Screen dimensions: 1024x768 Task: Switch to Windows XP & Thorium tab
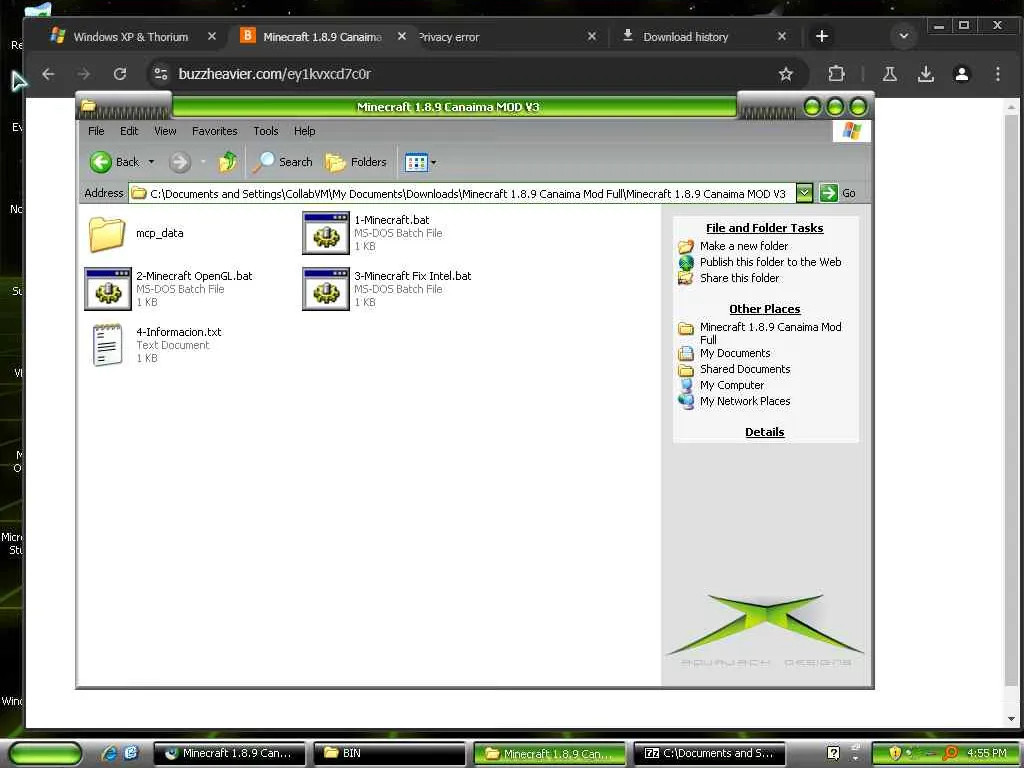tap(131, 37)
